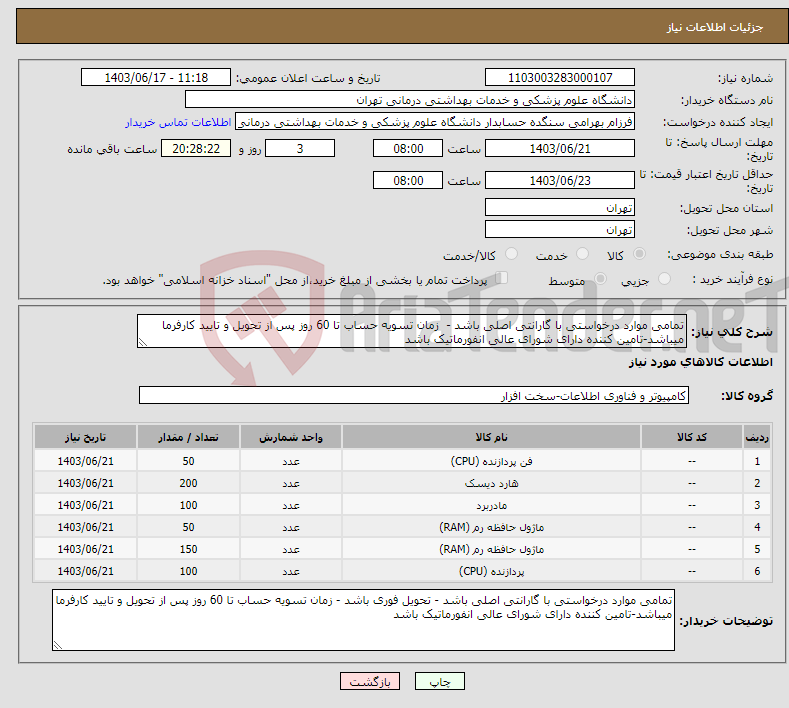Image resolution: width=789 pixels, height=708 pixels.
Task: Click quantity 150 in row 5
Action: pos(188,549)
